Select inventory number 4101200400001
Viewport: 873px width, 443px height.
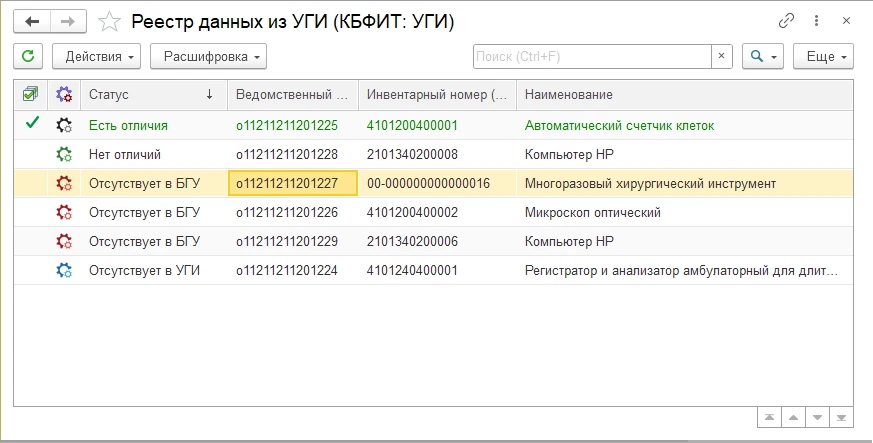coord(438,125)
